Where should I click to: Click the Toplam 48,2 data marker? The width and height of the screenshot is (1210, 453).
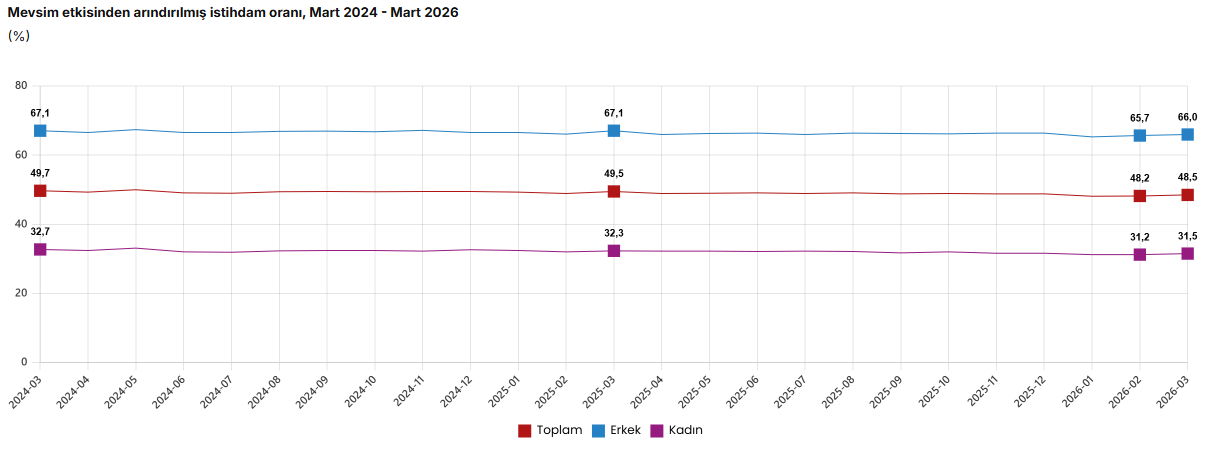tap(1140, 196)
